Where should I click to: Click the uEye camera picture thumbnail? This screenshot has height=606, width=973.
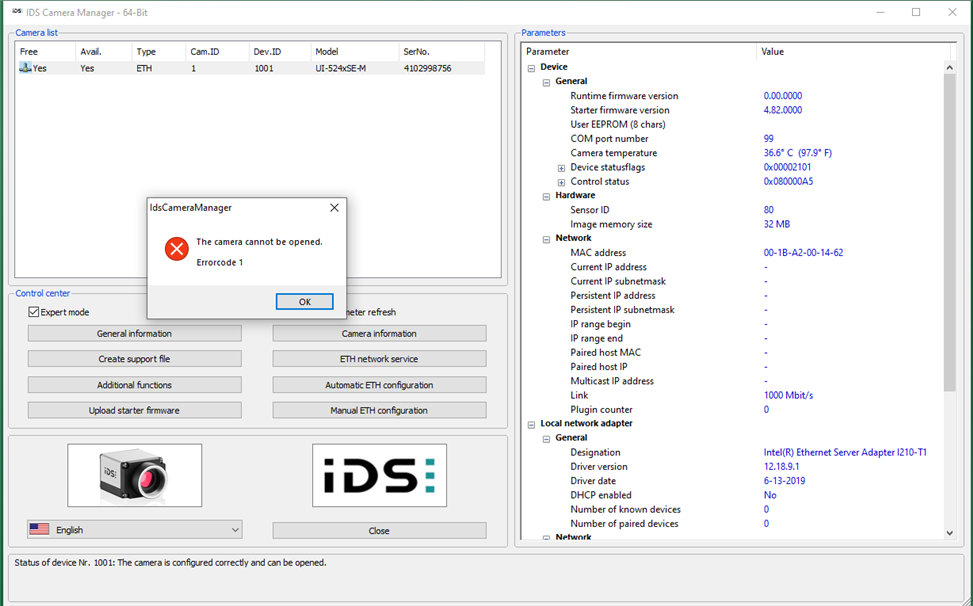tap(135, 475)
